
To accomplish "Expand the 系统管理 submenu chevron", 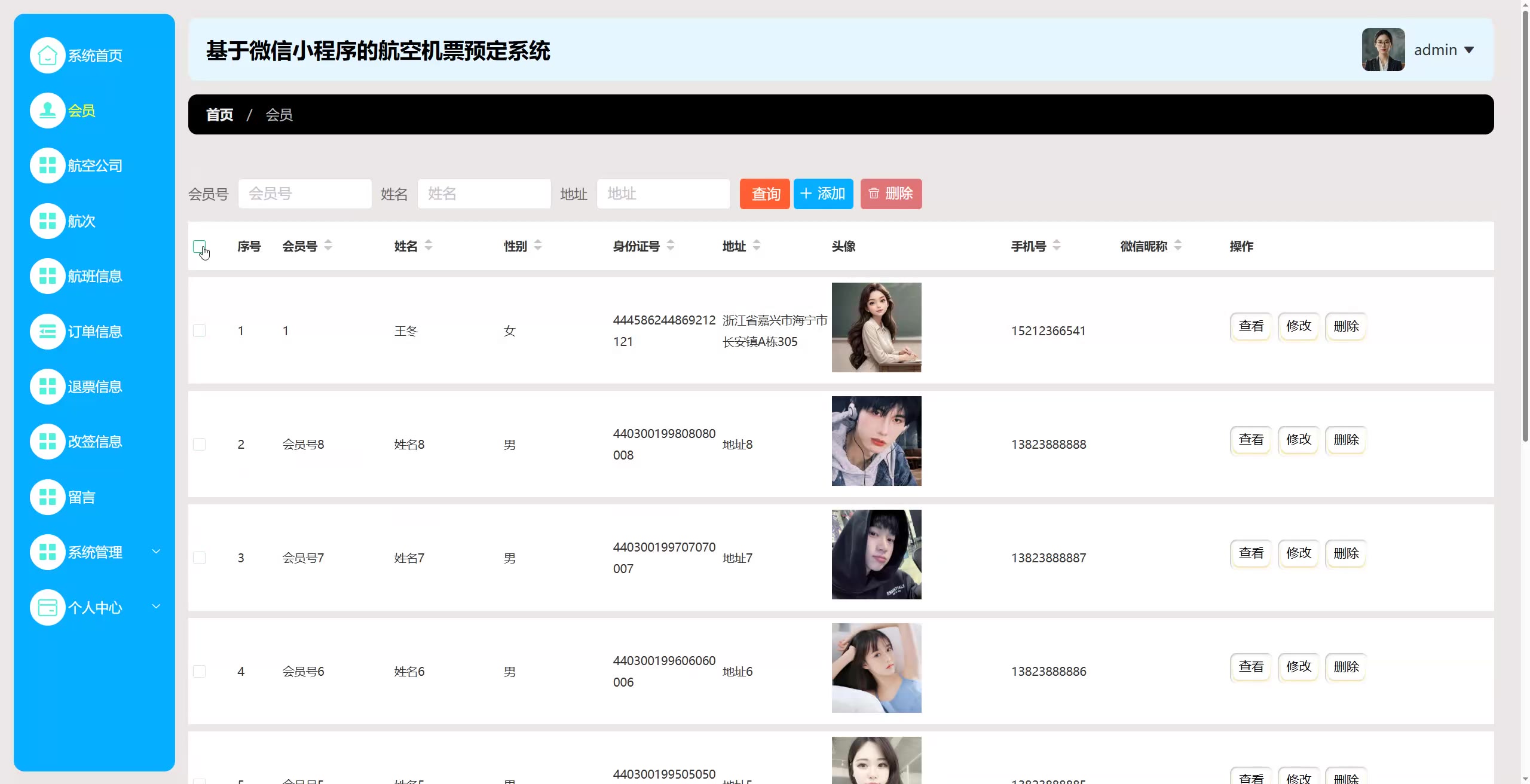I will (x=156, y=552).
